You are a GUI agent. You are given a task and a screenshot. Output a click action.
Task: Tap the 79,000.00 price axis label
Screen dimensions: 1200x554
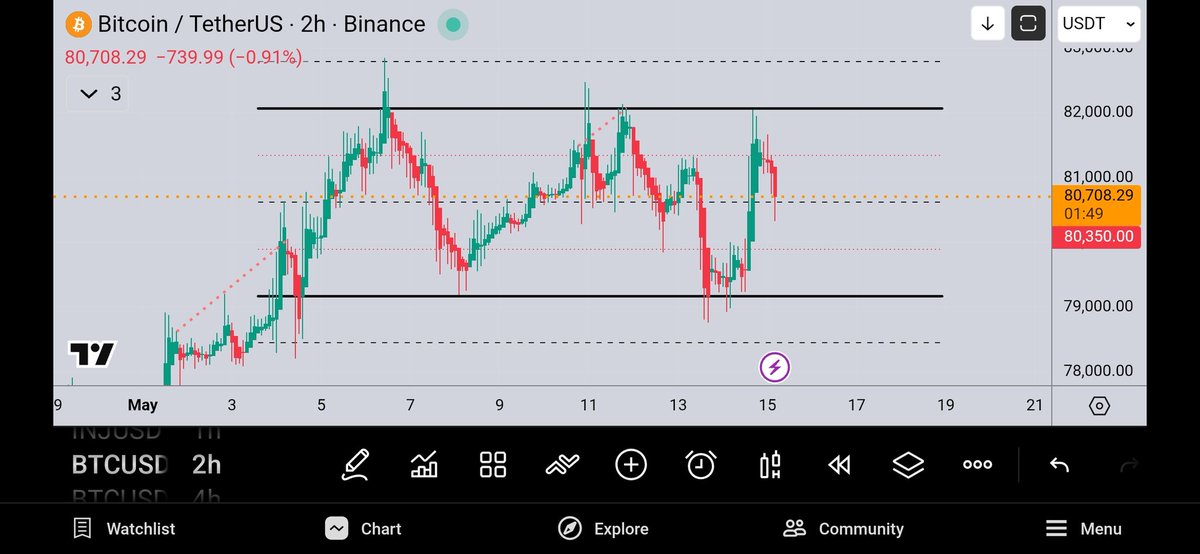pos(1098,306)
